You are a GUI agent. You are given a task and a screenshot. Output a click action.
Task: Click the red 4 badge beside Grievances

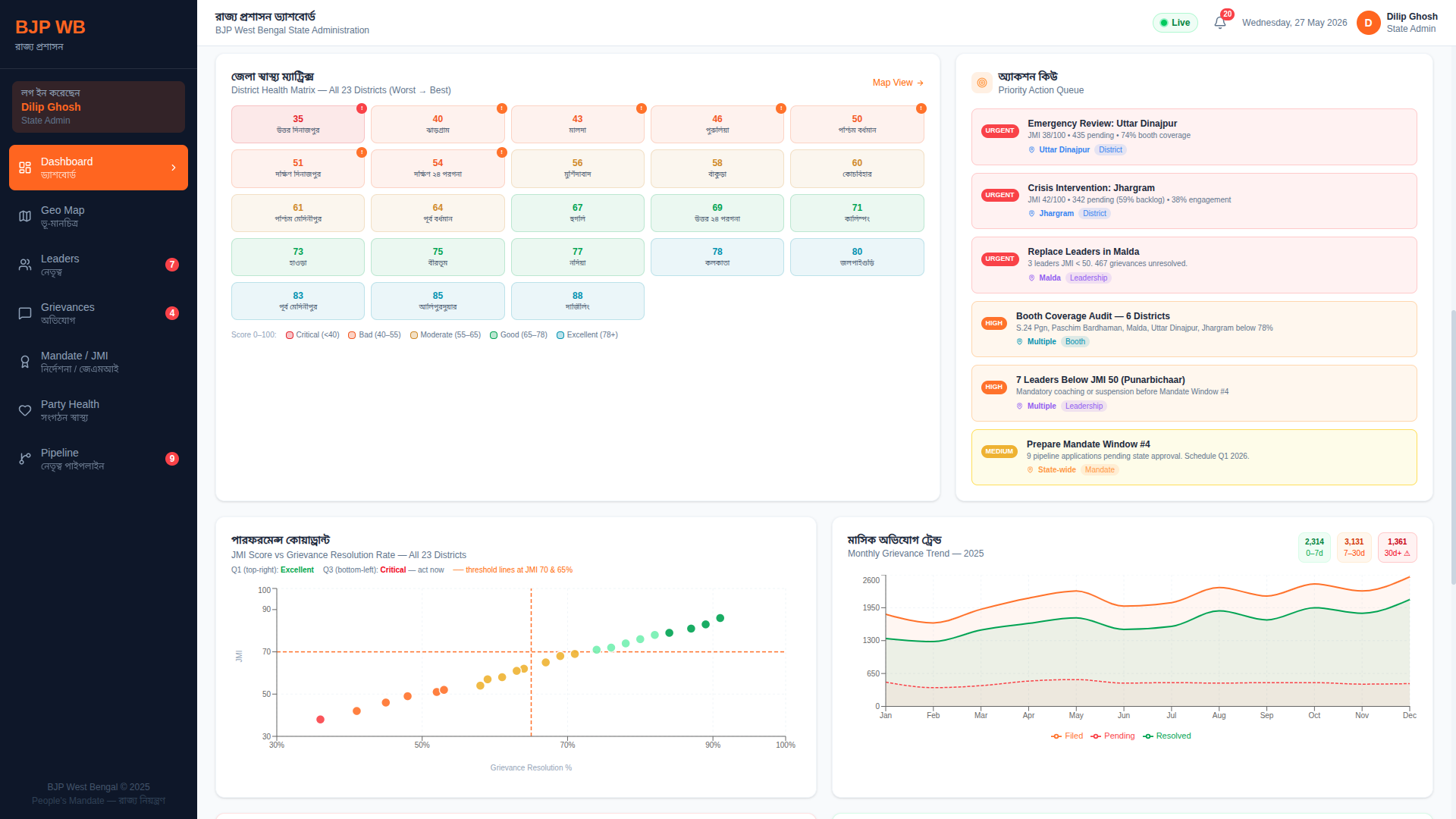coord(172,313)
